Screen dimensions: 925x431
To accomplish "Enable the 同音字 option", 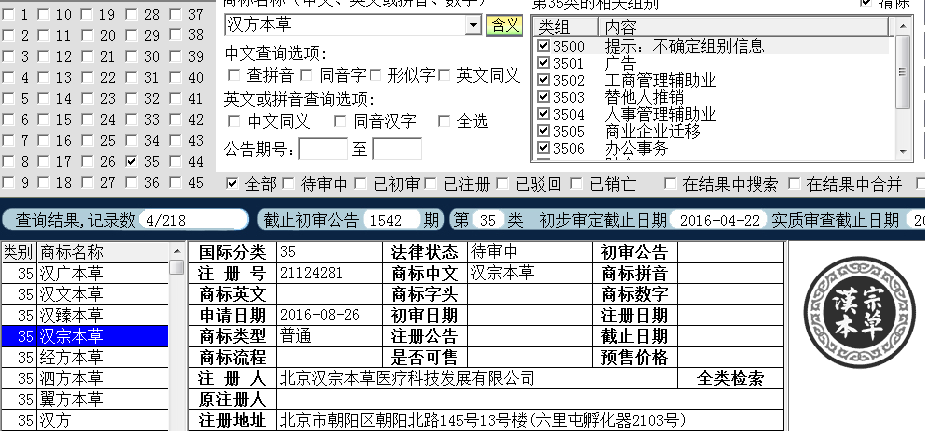I will 306,75.
